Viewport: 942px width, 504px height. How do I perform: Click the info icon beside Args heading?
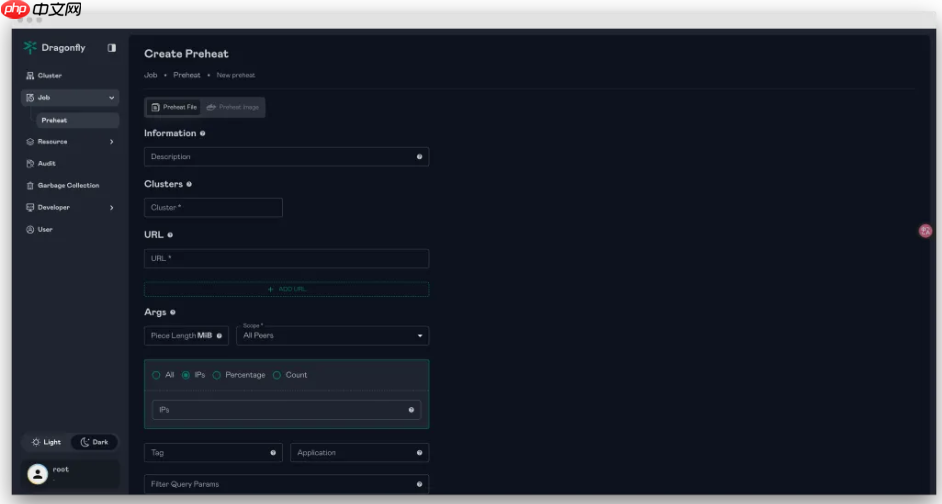173,312
